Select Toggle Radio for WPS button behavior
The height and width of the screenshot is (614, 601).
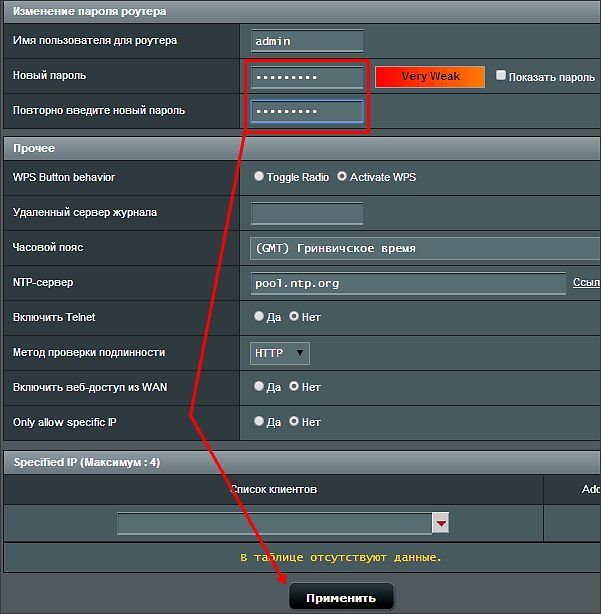258,176
